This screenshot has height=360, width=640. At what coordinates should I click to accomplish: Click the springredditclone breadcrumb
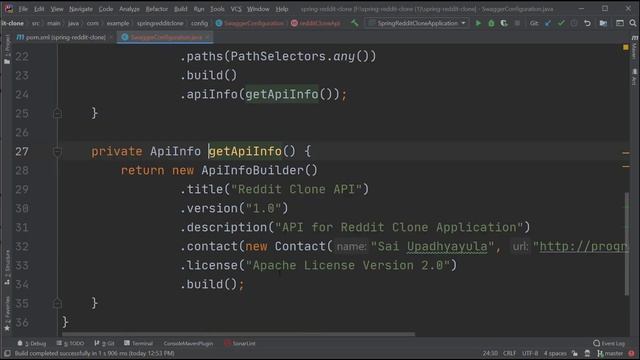pyautogui.click(x=160, y=23)
